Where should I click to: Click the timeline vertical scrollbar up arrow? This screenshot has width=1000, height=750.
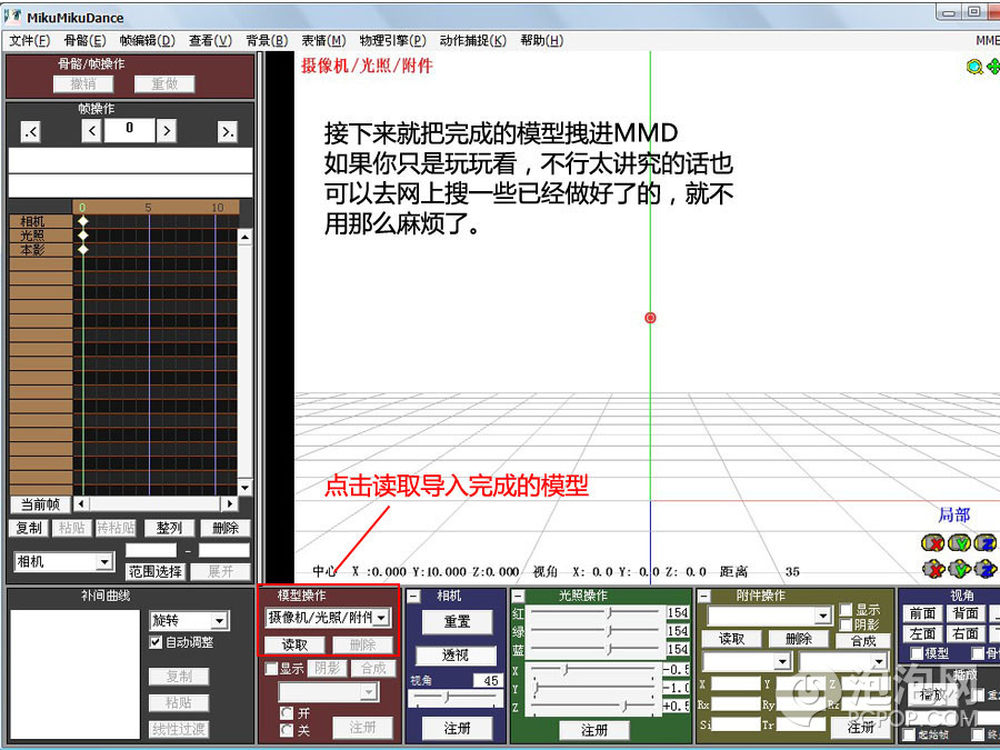pos(245,237)
